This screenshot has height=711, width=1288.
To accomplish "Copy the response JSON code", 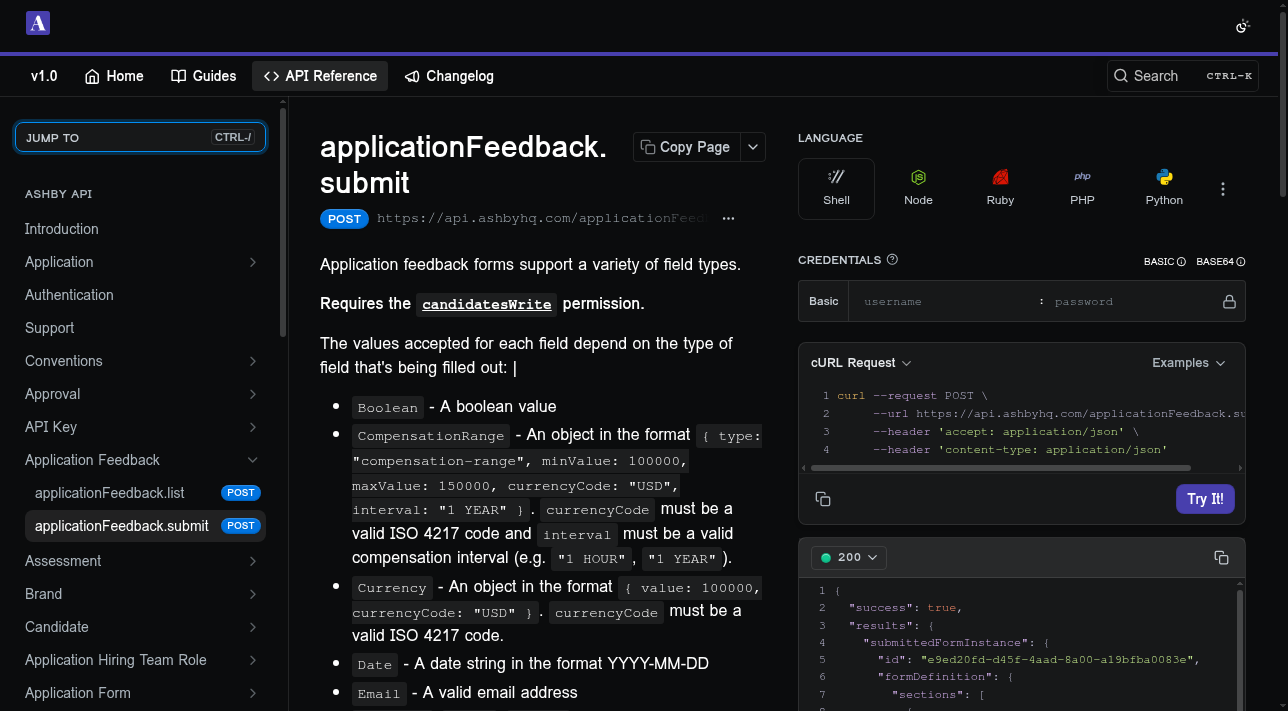I will coord(1221,557).
